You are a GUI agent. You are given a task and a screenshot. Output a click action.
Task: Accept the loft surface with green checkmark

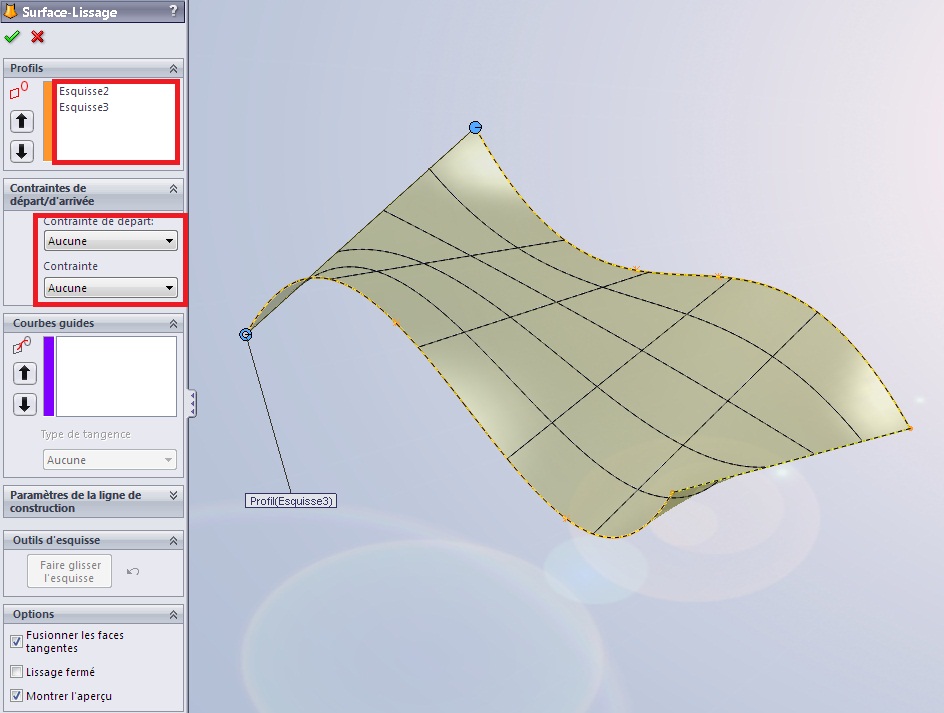coord(12,37)
